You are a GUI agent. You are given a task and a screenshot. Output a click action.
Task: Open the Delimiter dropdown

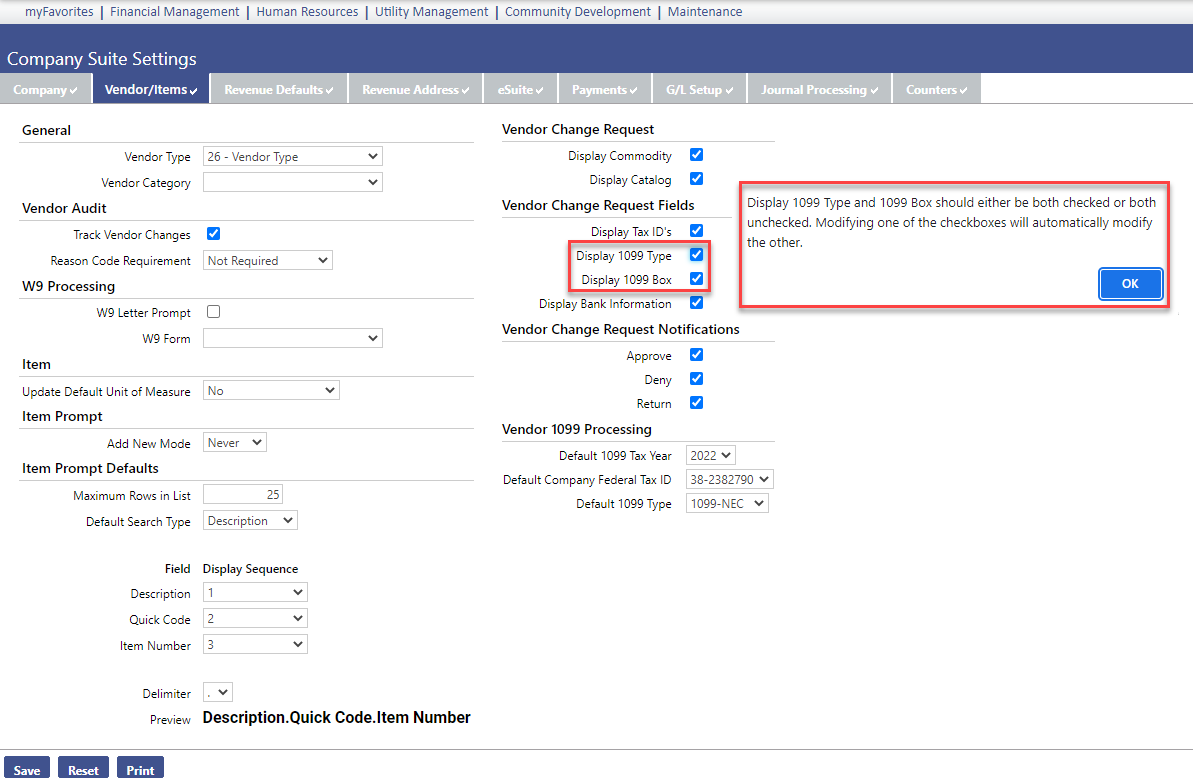tap(217, 692)
